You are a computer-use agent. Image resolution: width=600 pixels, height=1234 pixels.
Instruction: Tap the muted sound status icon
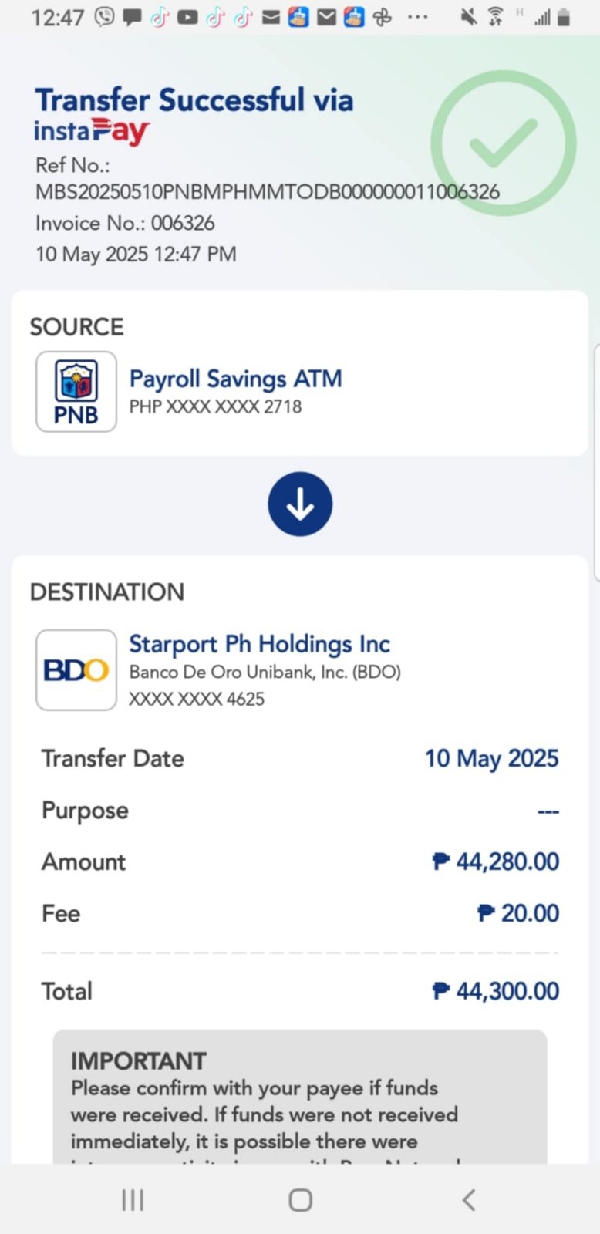pos(468,17)
